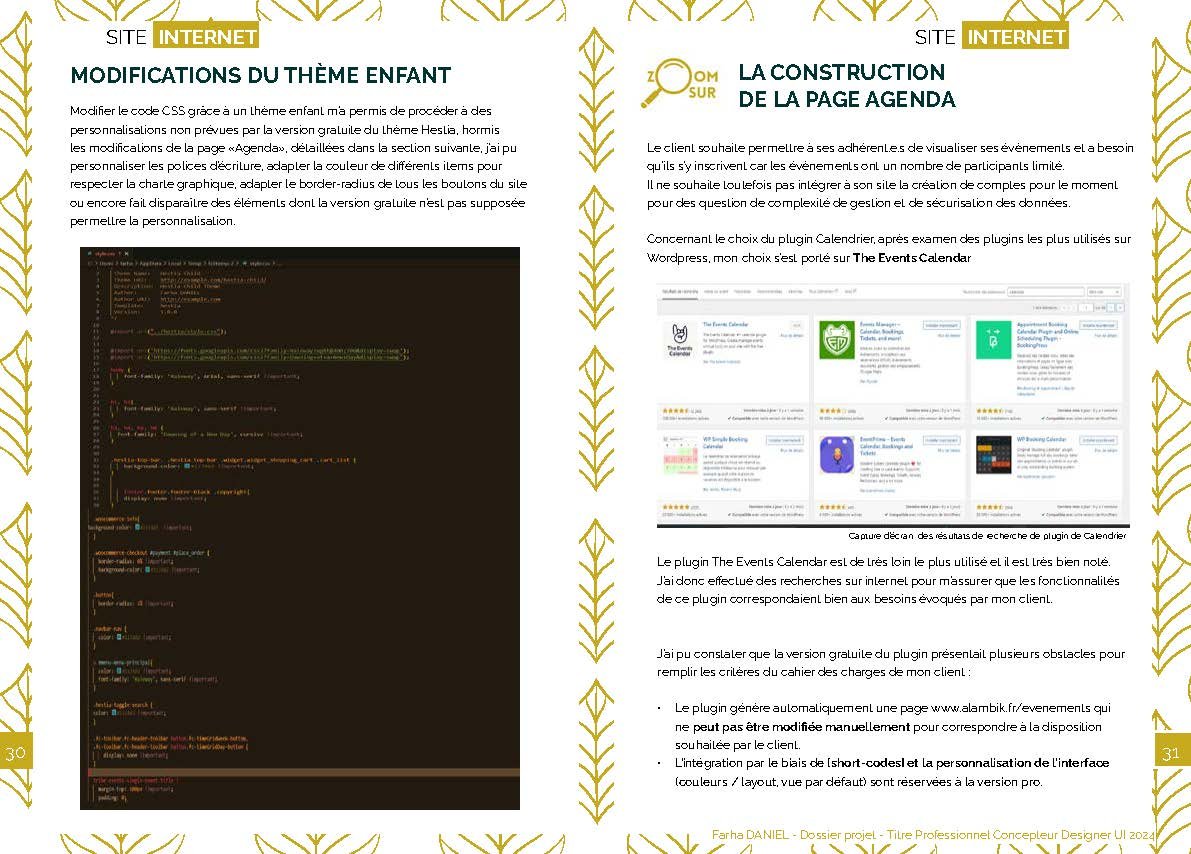The height and width of the screenshot is (854, 1191).
Task: Click The Events Calendar plugin icon
Action: [681, 338]
